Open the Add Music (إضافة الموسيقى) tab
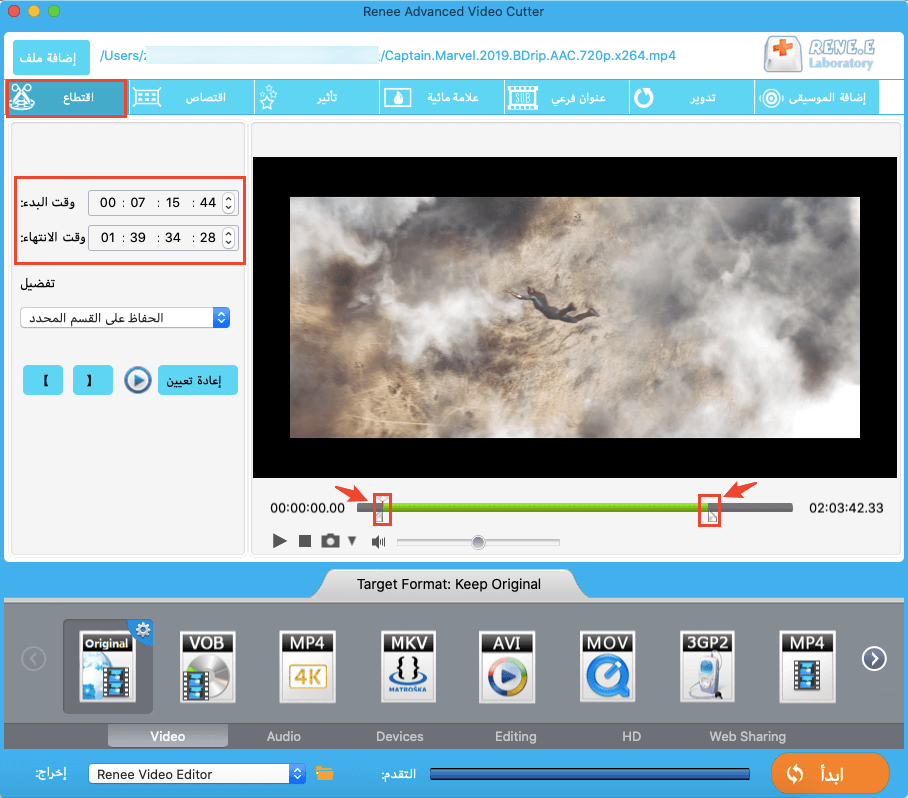Screen dimensions: 908x798 (817, 97)
